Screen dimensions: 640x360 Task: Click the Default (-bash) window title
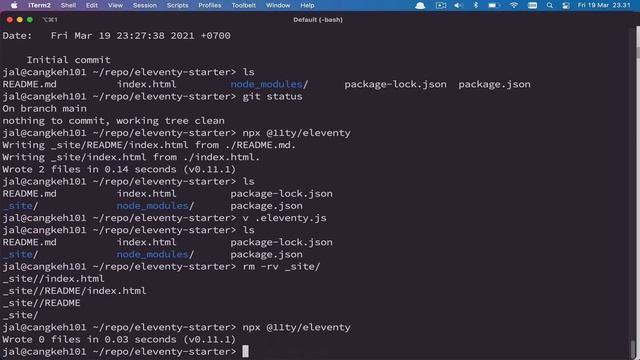tap(318, 20)
